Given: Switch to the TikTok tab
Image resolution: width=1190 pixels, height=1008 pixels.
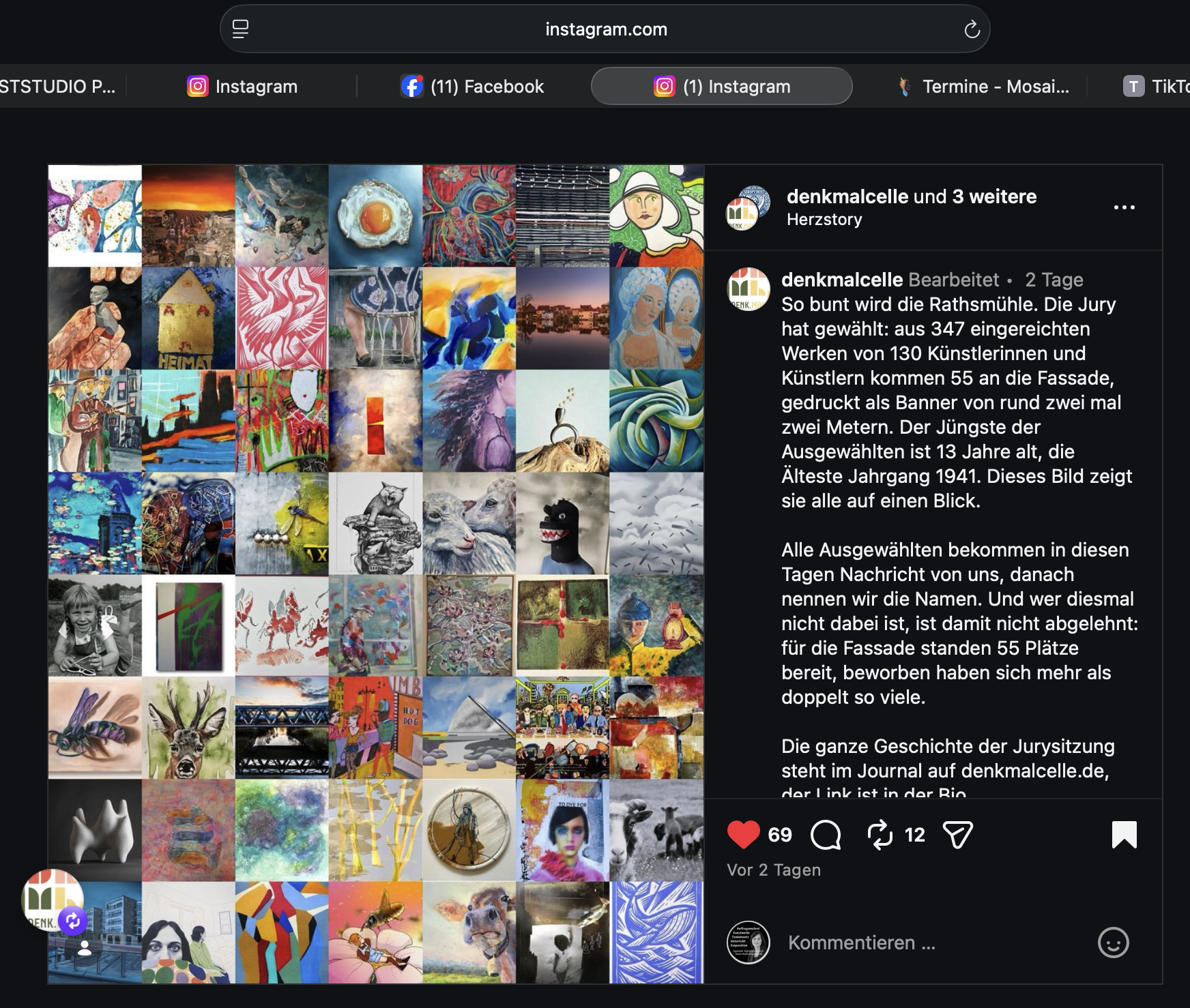Looking at the screenshot, I should coord(1157,87).
